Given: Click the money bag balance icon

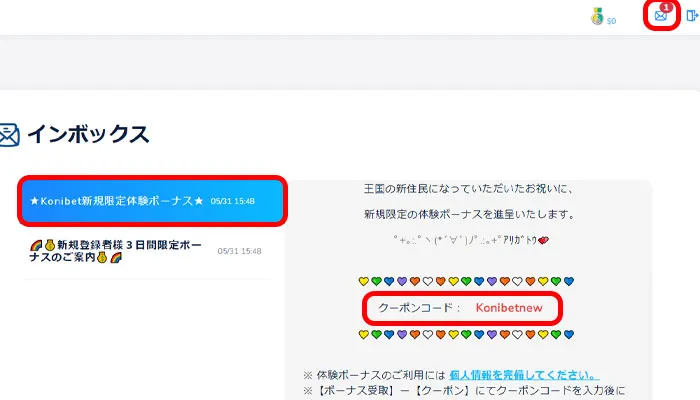Looking at the screenshot, I should [597, 17].
